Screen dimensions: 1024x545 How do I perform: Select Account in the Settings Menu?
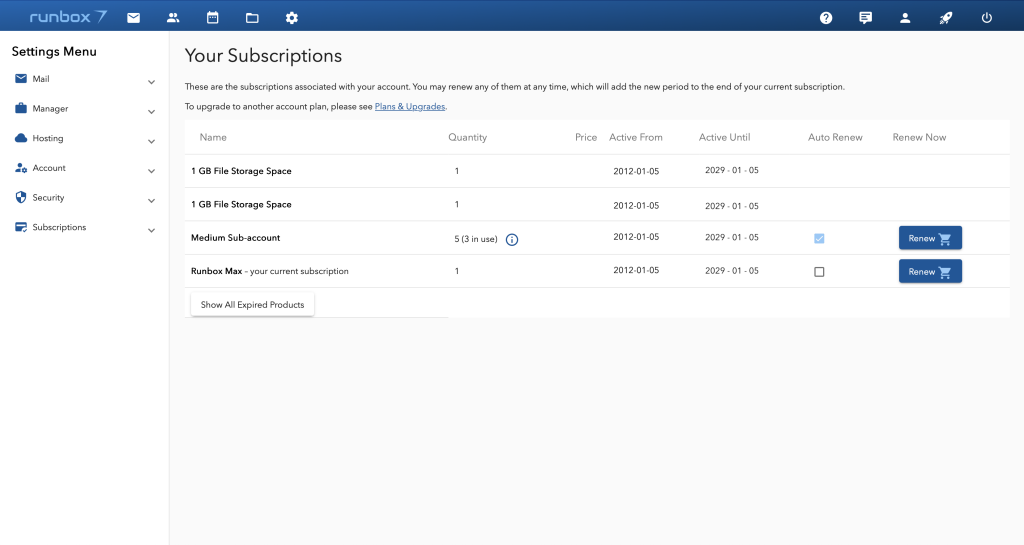pyautogui.click(x=49, y=168)
